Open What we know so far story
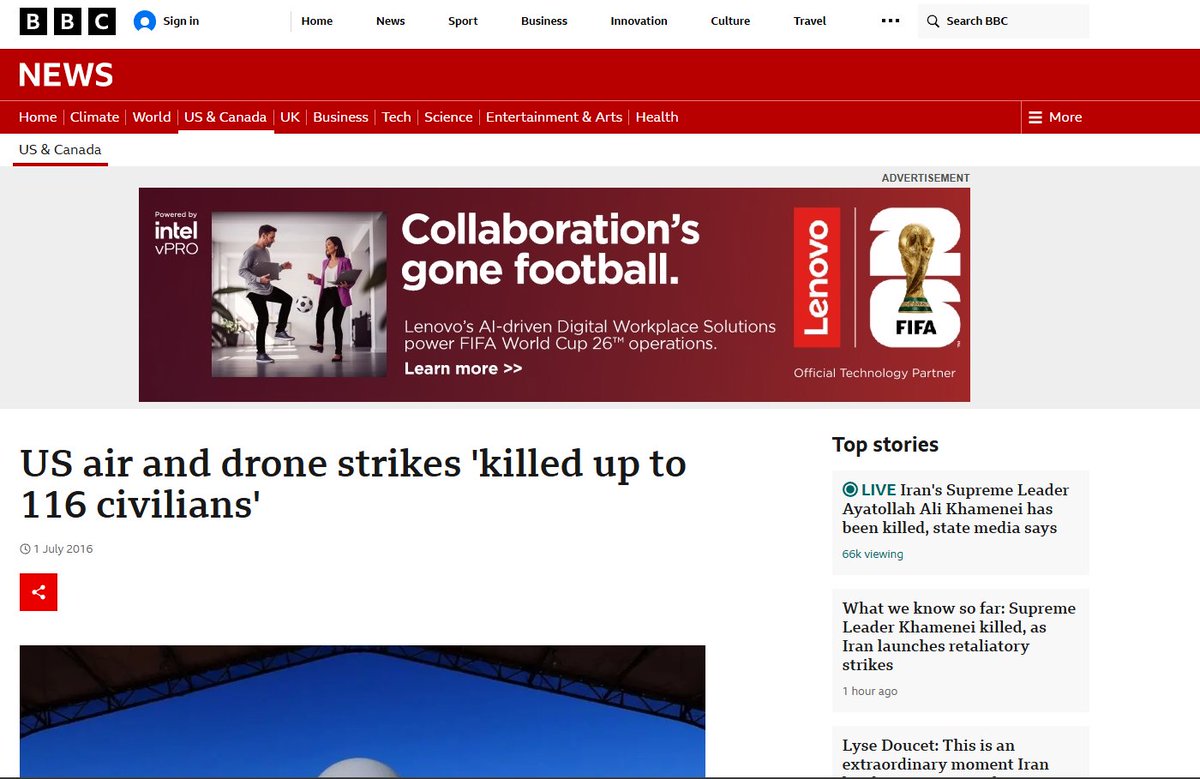 (959, 636)
